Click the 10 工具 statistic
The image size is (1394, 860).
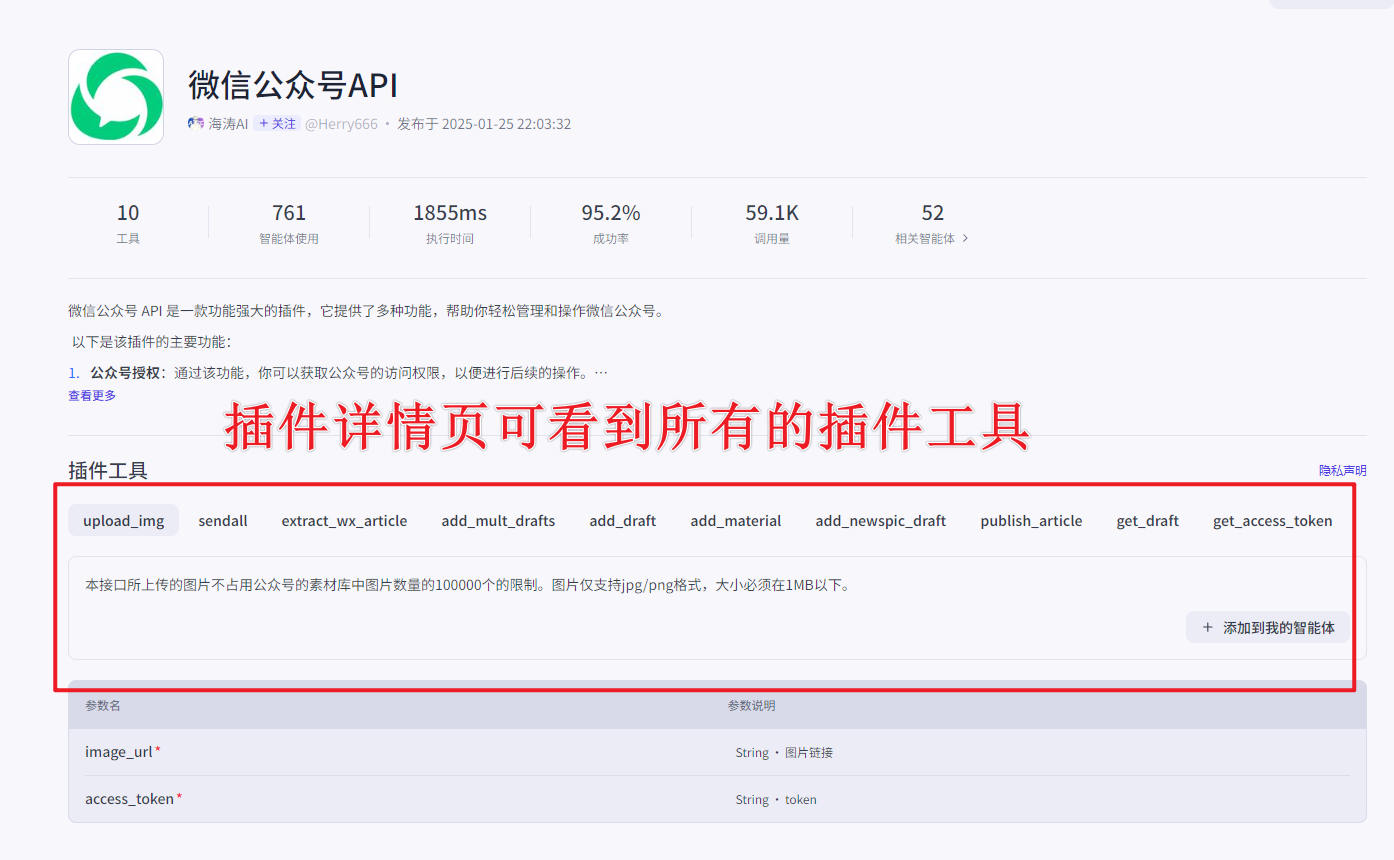128,224
